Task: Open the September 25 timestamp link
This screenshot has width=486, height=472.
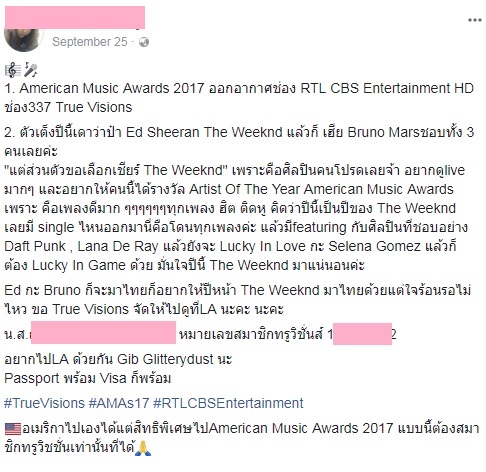Action: pyautogui.click(x=90, y=42)
